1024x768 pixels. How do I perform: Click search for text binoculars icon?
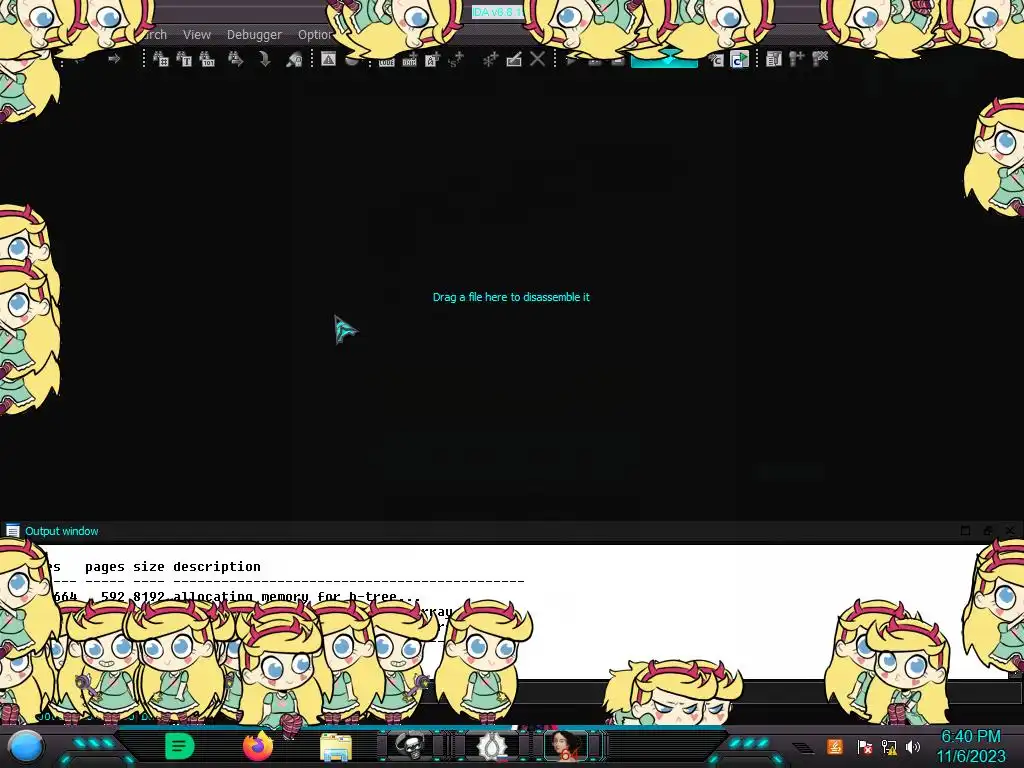[x=184, y=59]
